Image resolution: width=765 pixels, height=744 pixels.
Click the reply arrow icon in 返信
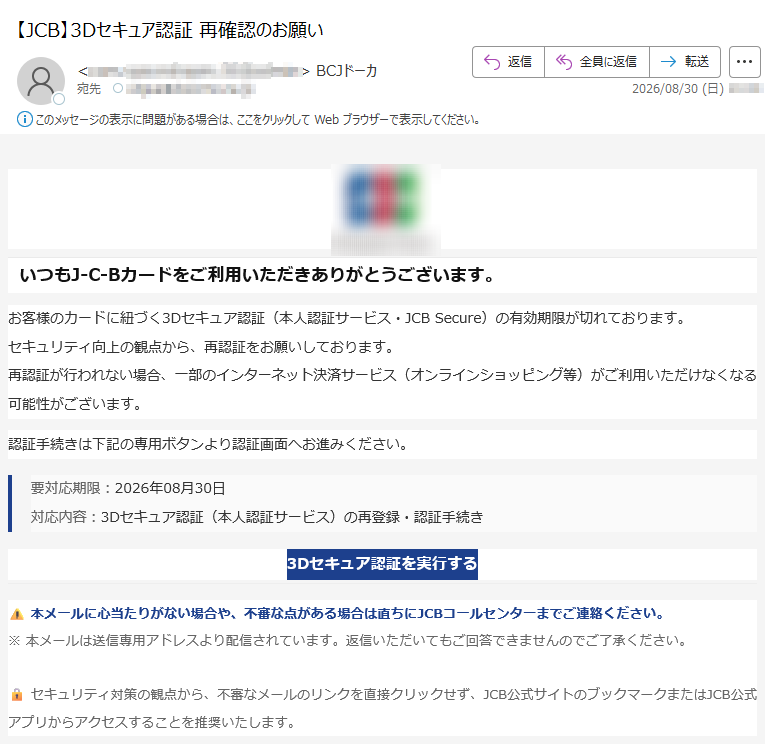tap(492, 62)
